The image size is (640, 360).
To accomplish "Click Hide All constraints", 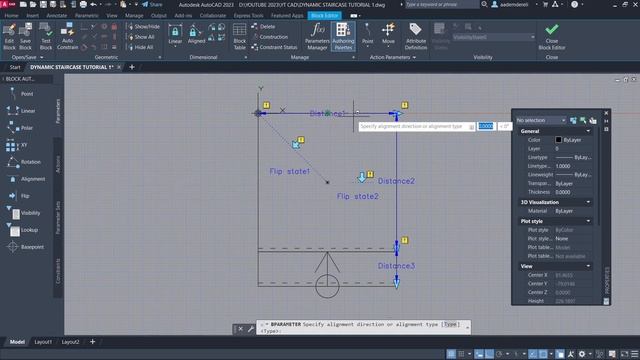I will pyautogui.click(x=141, y=47).
